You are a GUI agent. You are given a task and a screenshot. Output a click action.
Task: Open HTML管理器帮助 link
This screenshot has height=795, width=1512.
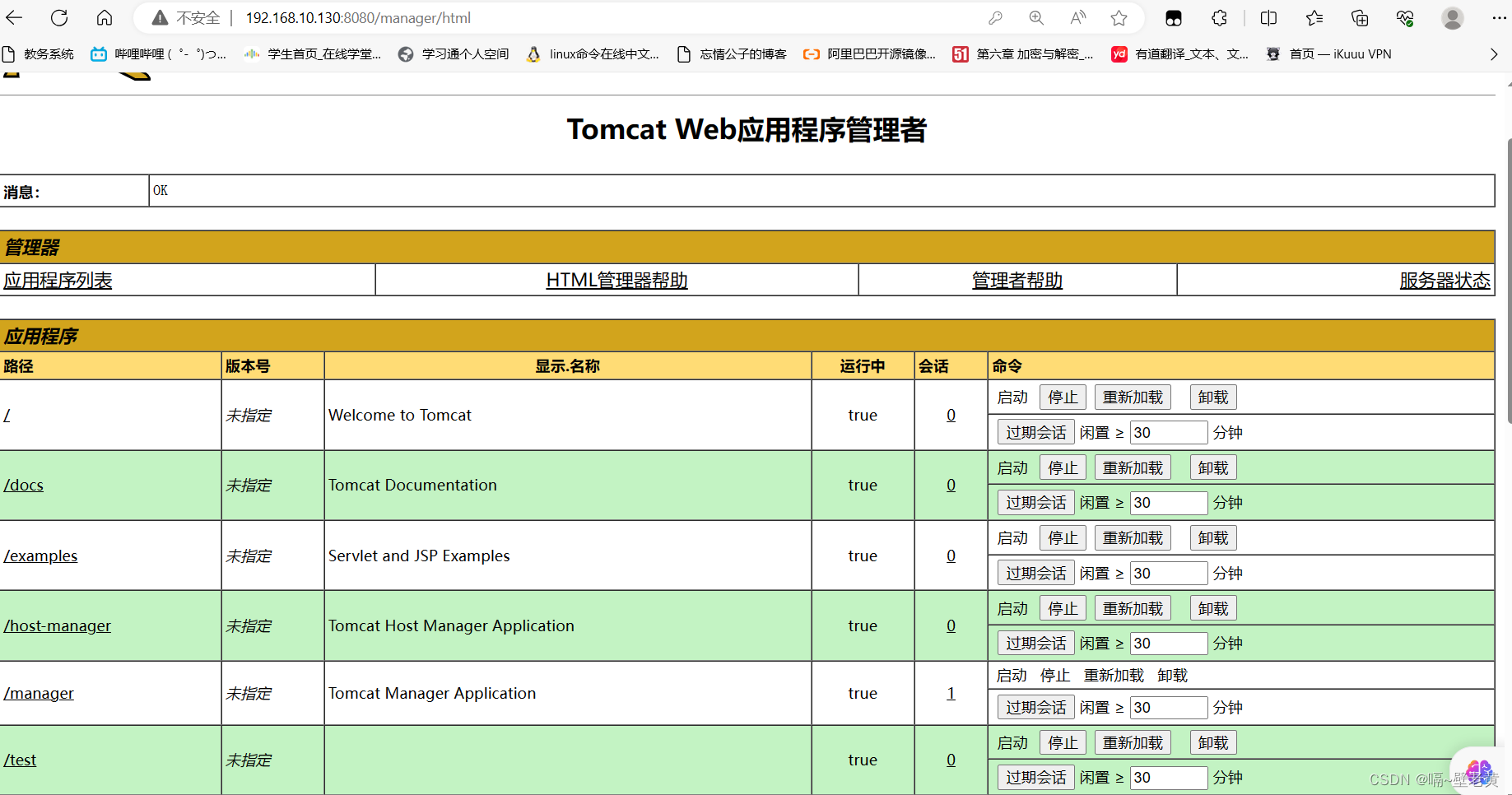(616, 281)
